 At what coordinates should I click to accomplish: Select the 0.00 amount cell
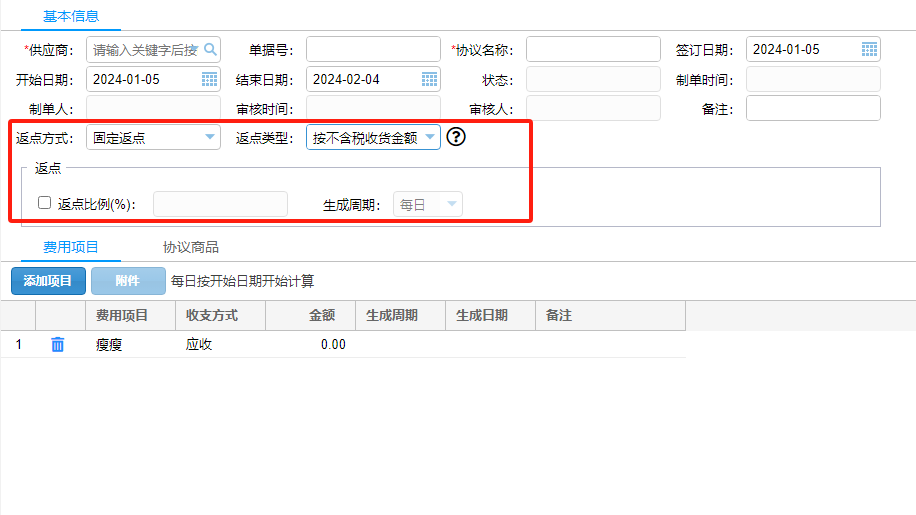click(311, 345)
